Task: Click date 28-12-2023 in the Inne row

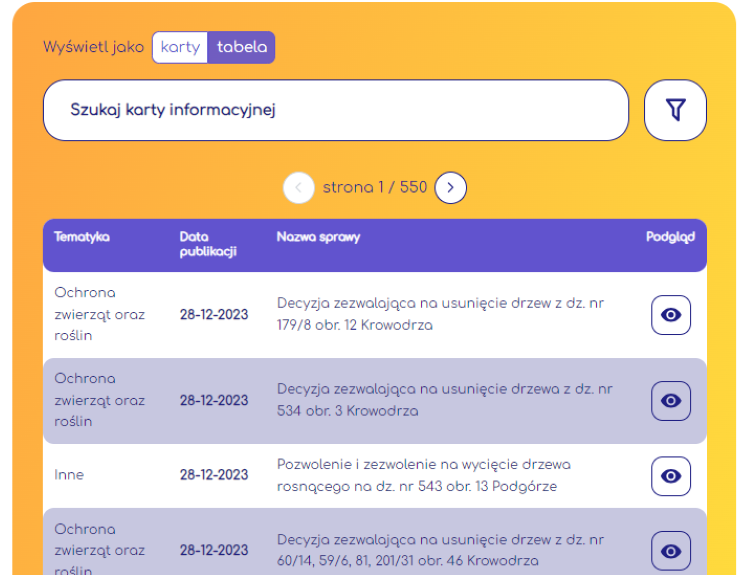Action: click(x=214, y=475)
